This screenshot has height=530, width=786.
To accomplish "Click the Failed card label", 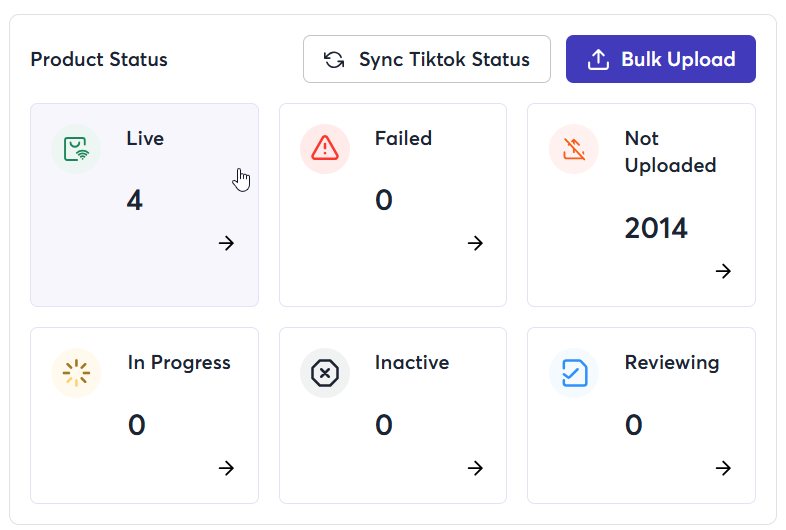I will (x=404, y=138).
